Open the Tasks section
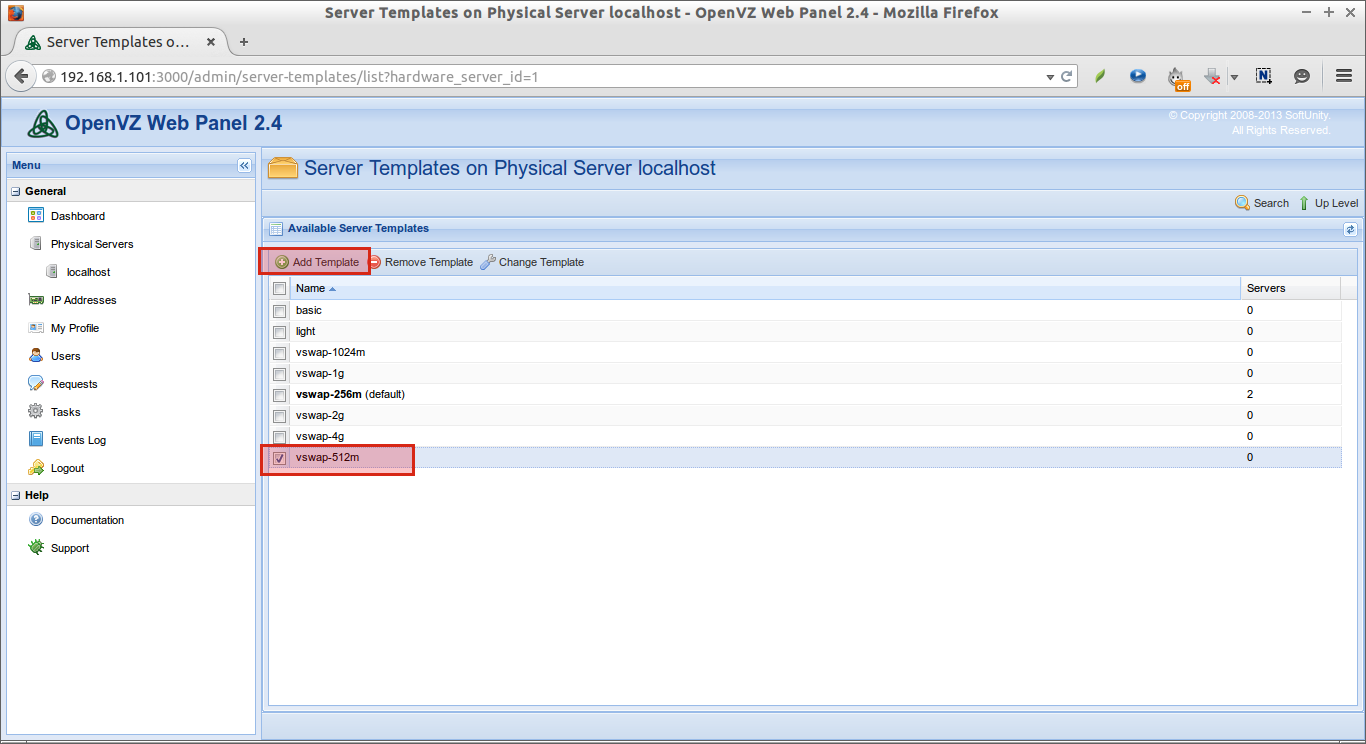 click(66, 412)
